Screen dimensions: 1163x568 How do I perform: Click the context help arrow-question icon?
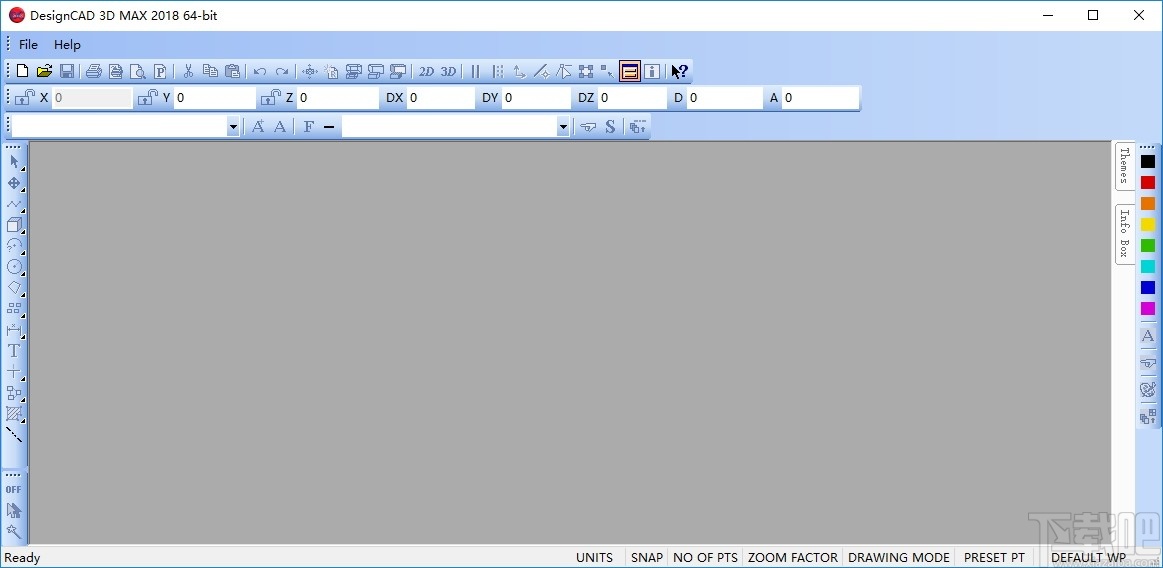[x=679, y=71]
